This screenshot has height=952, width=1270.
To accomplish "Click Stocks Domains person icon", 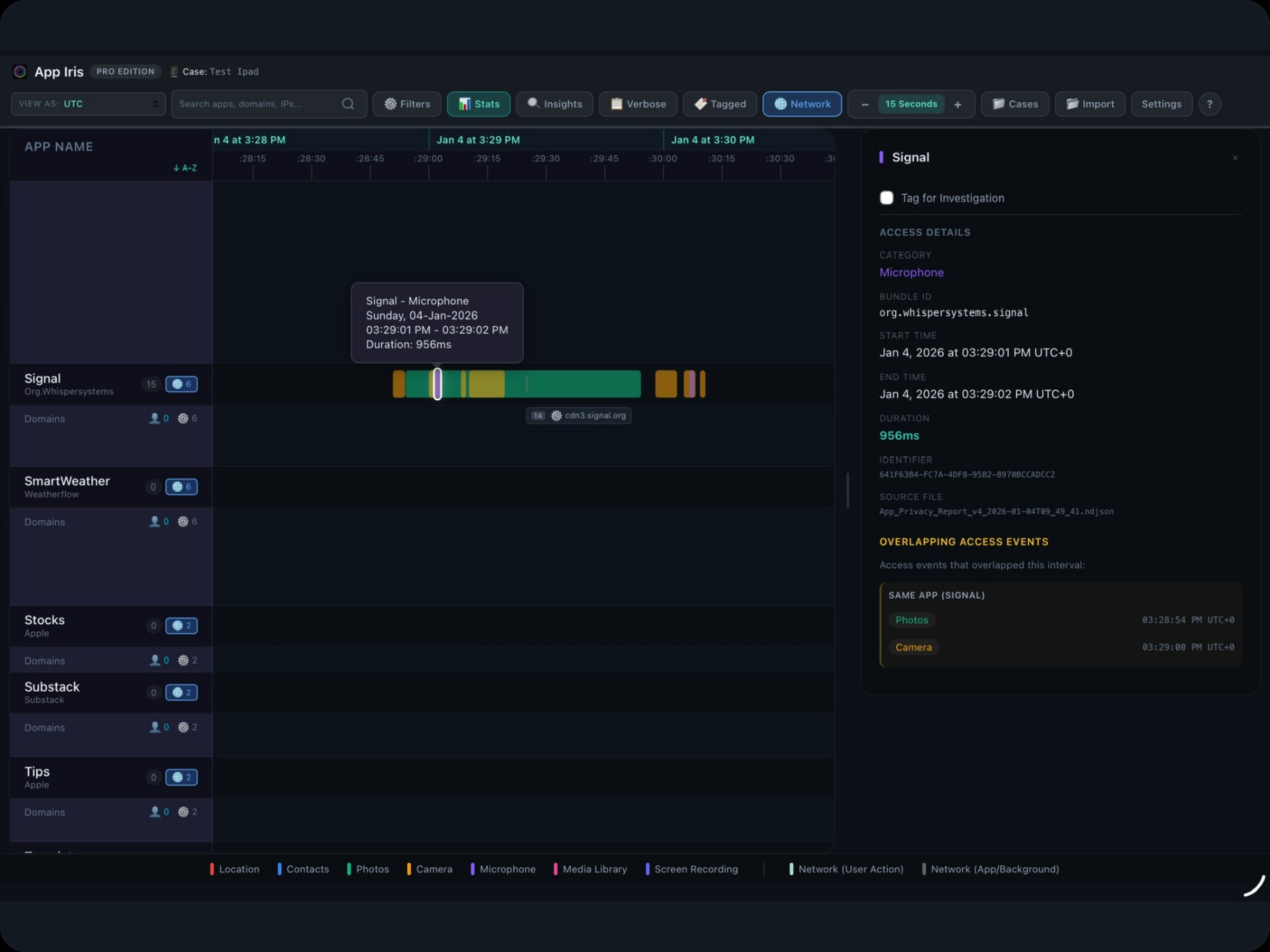I will (x=154, y=661).
